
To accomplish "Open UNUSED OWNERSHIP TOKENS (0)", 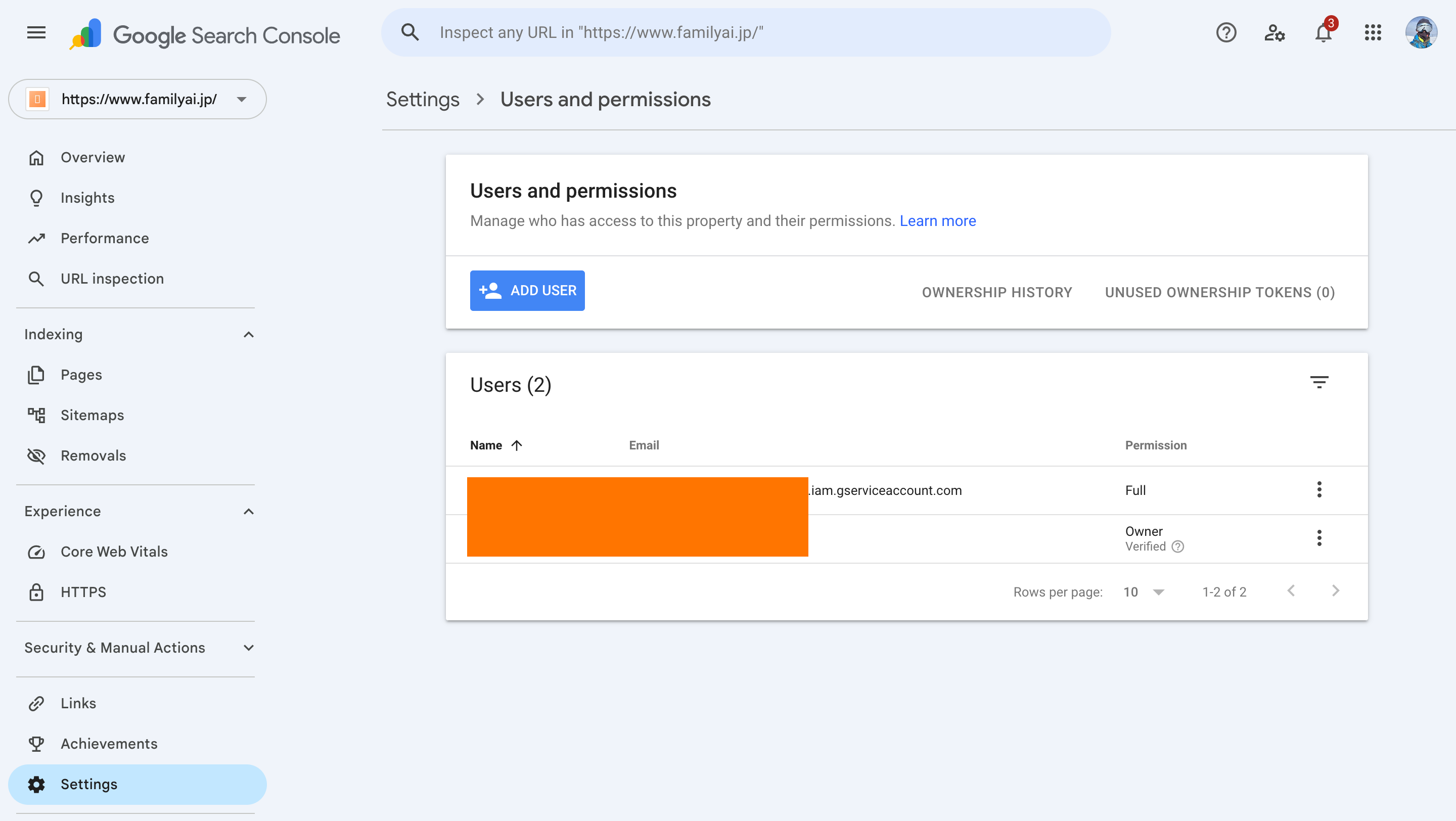I will (1220, 293).
